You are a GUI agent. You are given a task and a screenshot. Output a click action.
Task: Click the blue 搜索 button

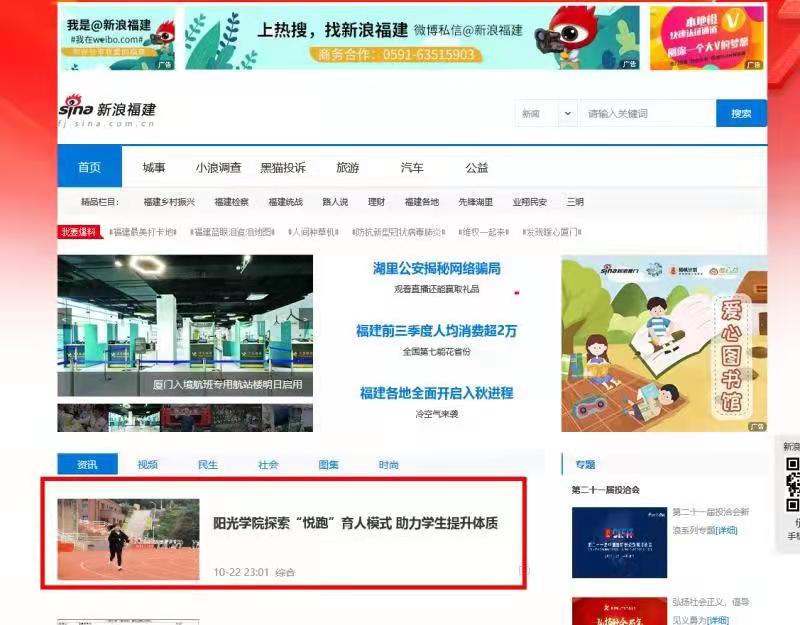741,113
